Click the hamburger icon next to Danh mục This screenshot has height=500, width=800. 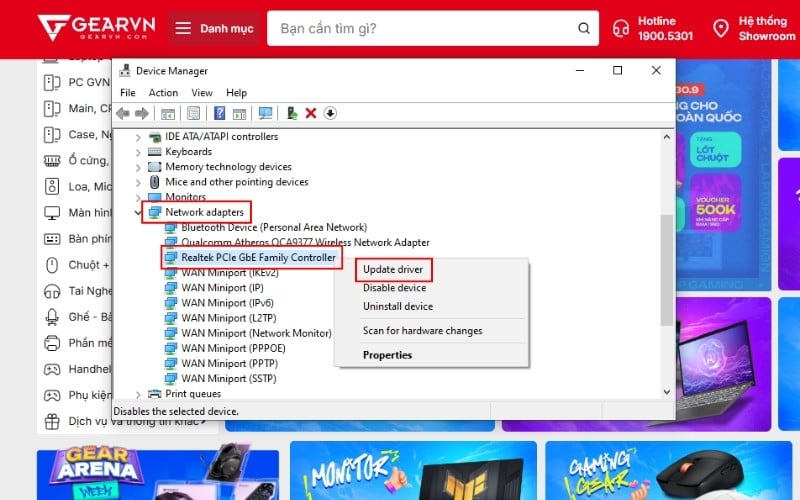[183, 28]
